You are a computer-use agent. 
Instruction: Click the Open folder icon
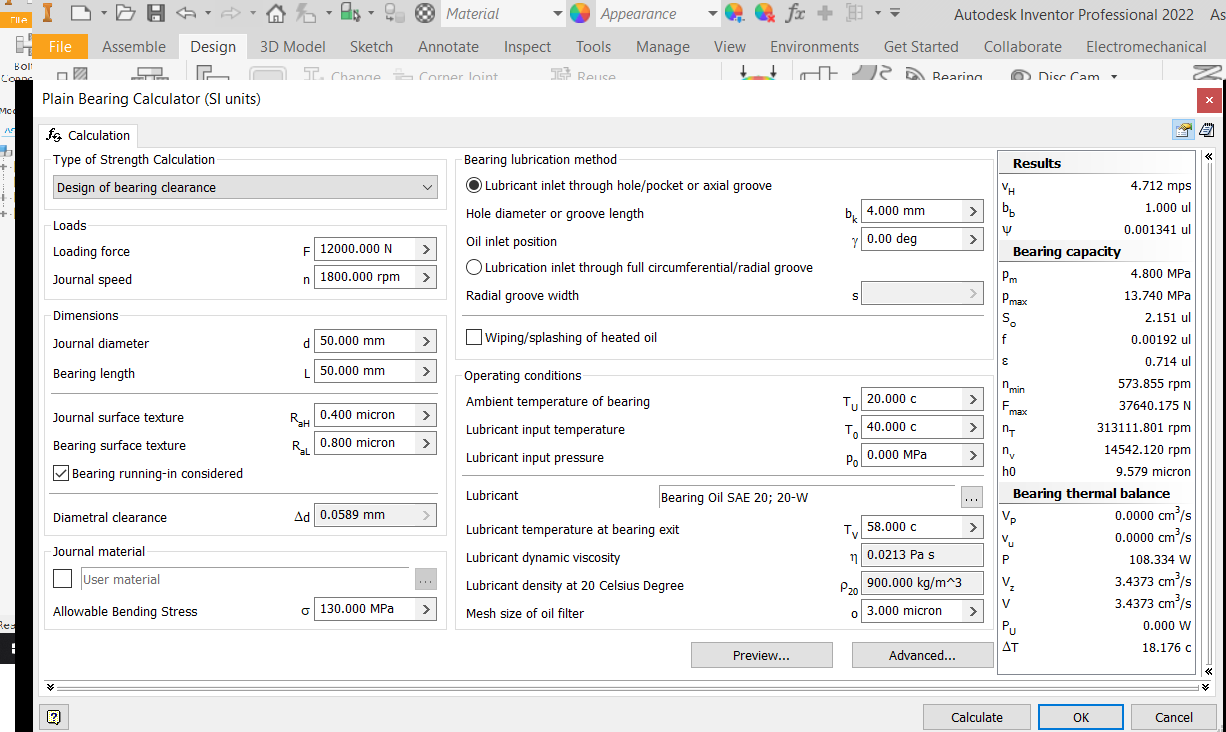tap(125, 13)
